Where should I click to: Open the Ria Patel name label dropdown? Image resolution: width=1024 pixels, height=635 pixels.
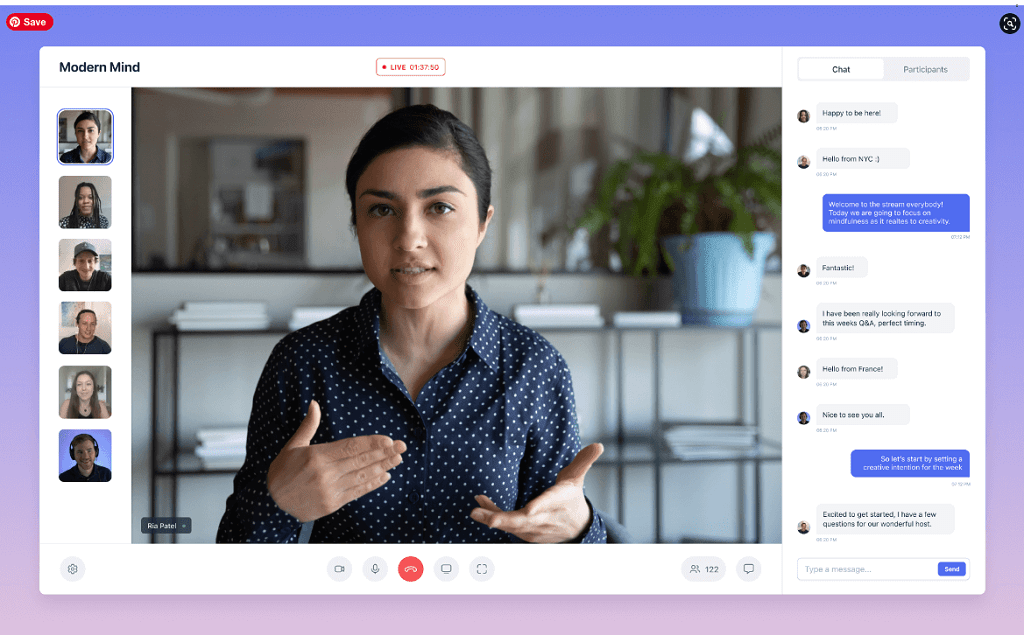(x=167, y=525)
